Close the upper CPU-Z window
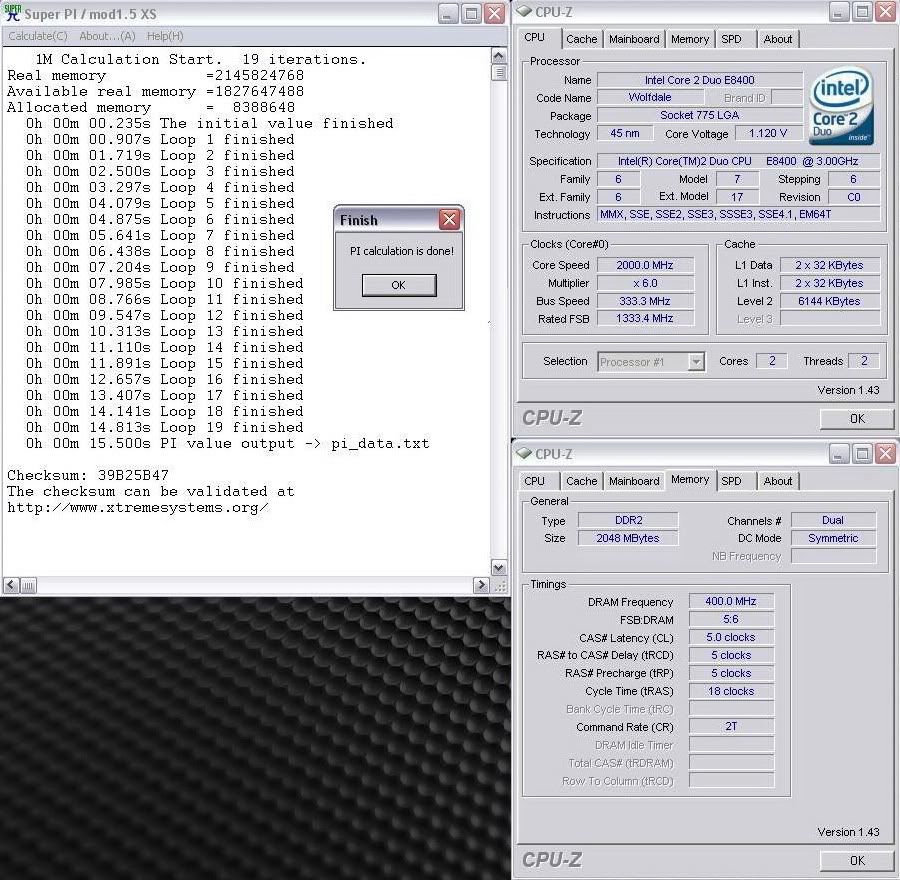Screen dimensions: 900x880 (x=885, y=12)
